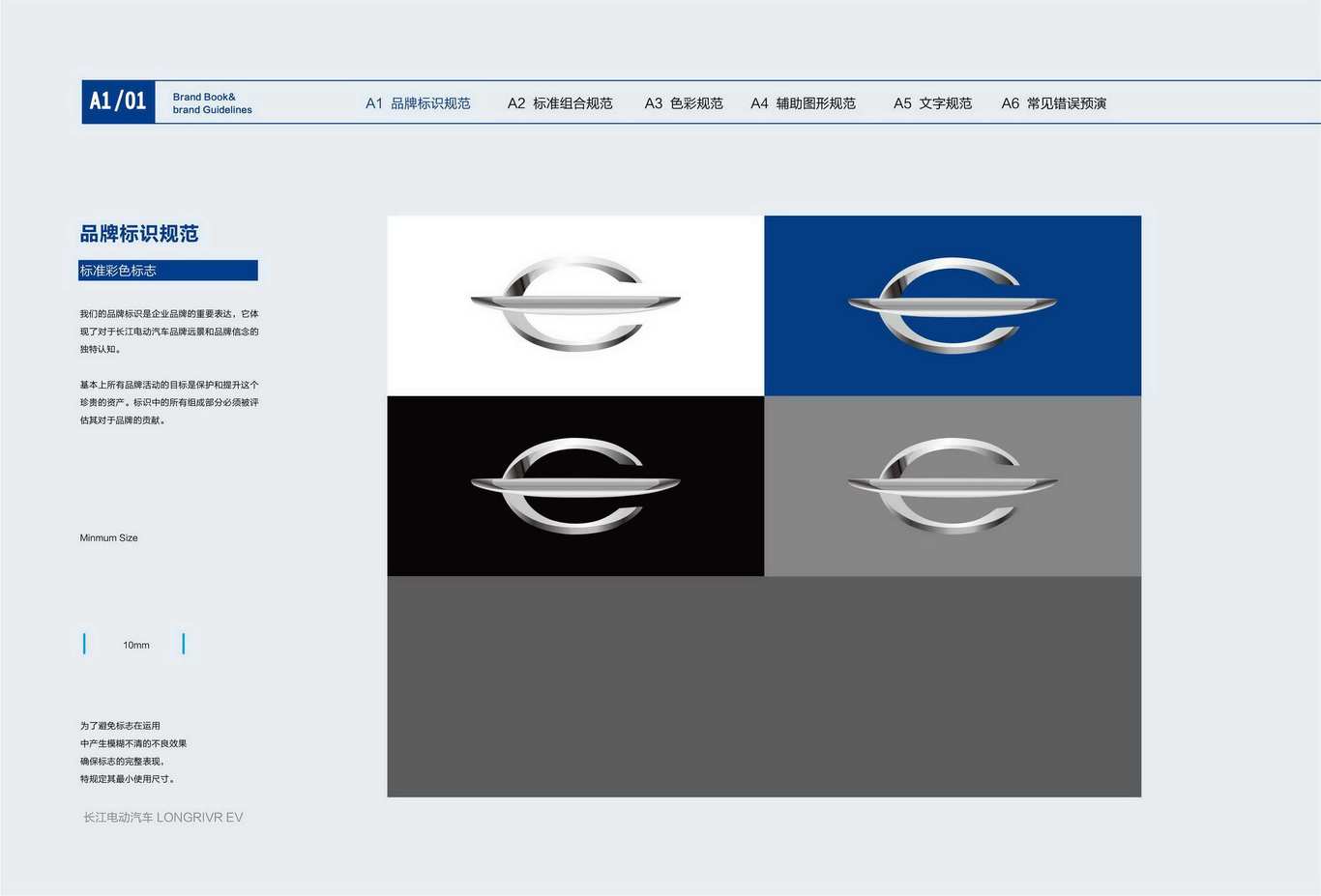
Task: Jump to A6 常见错误预演 tab
Action: coord(1053,103)
